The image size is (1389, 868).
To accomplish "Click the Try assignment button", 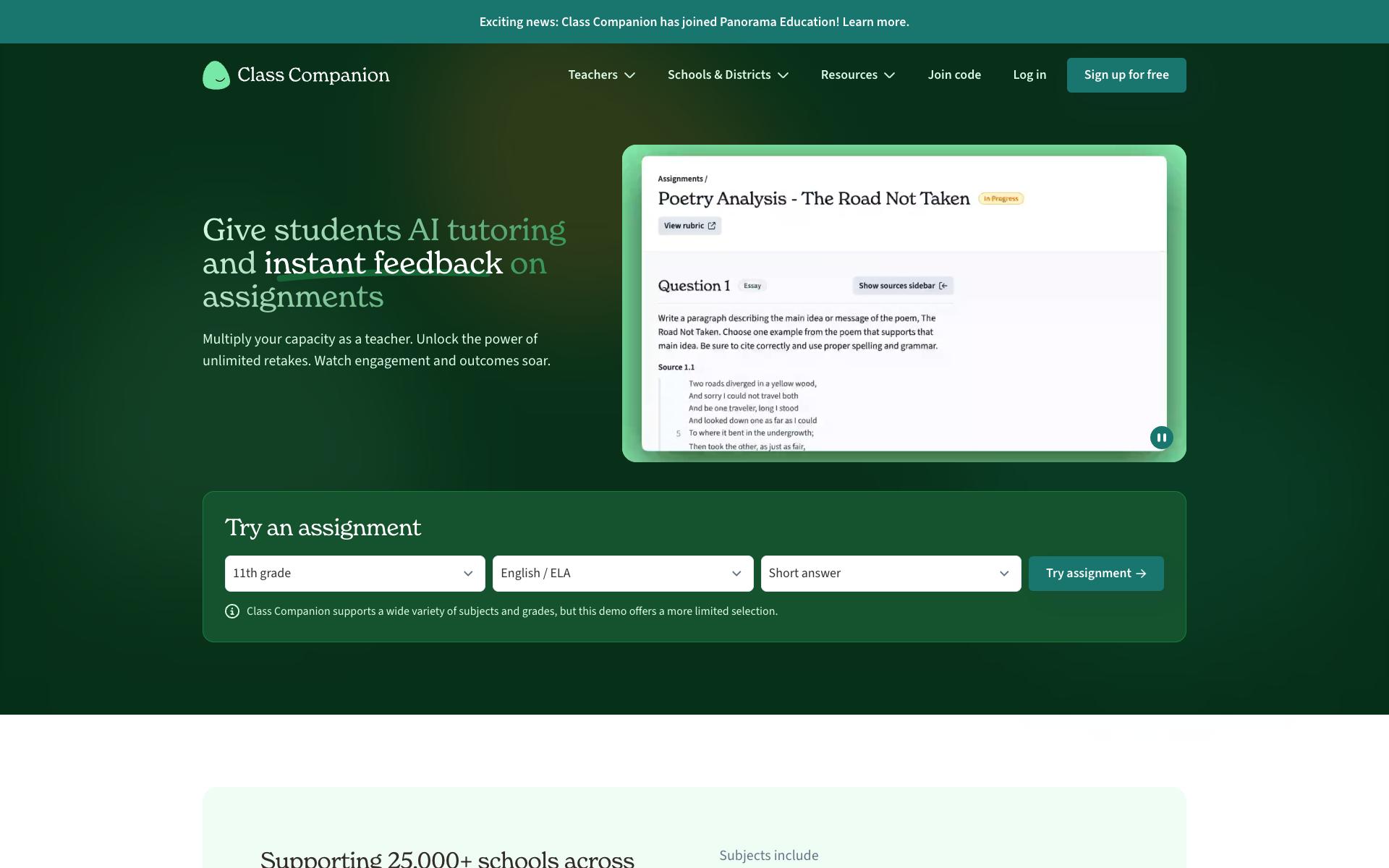I will coord(1096,574).
